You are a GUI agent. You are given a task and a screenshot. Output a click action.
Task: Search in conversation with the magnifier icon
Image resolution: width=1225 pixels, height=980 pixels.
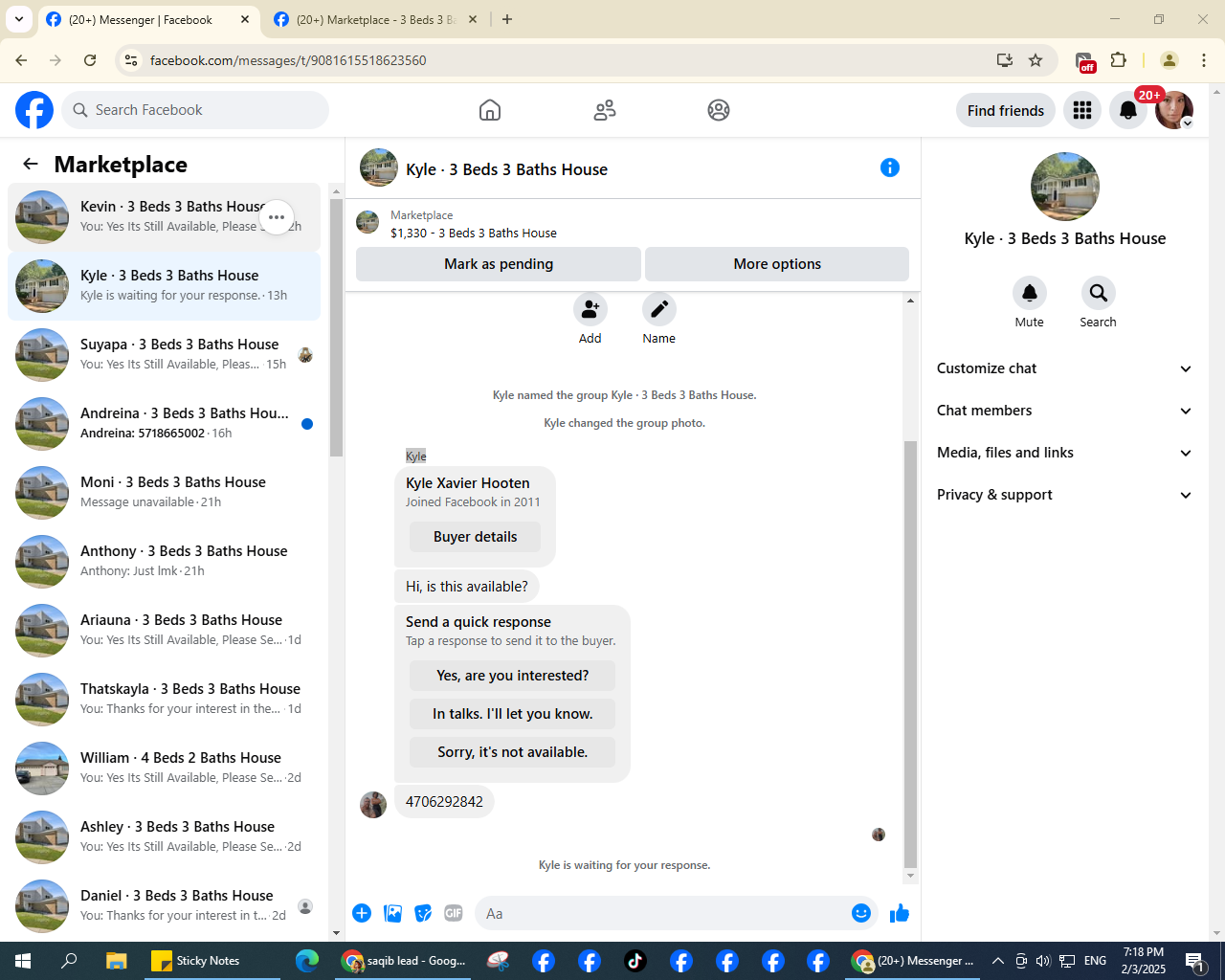click(1099, 293)
